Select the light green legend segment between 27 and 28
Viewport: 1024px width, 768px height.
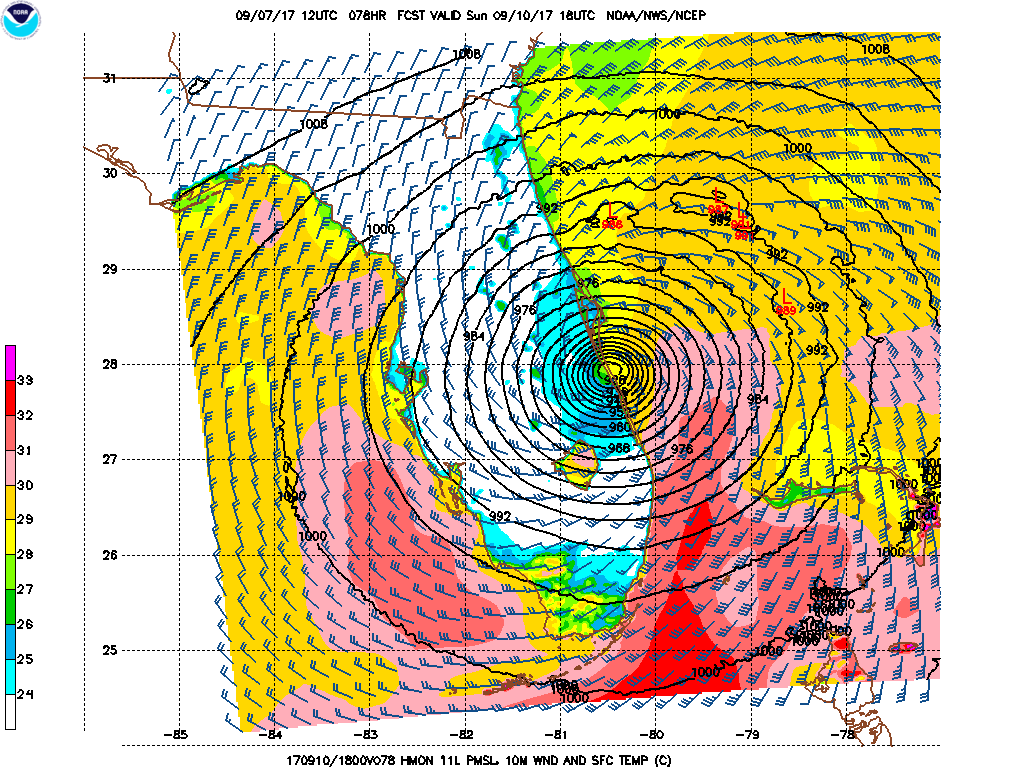point(10,572)
